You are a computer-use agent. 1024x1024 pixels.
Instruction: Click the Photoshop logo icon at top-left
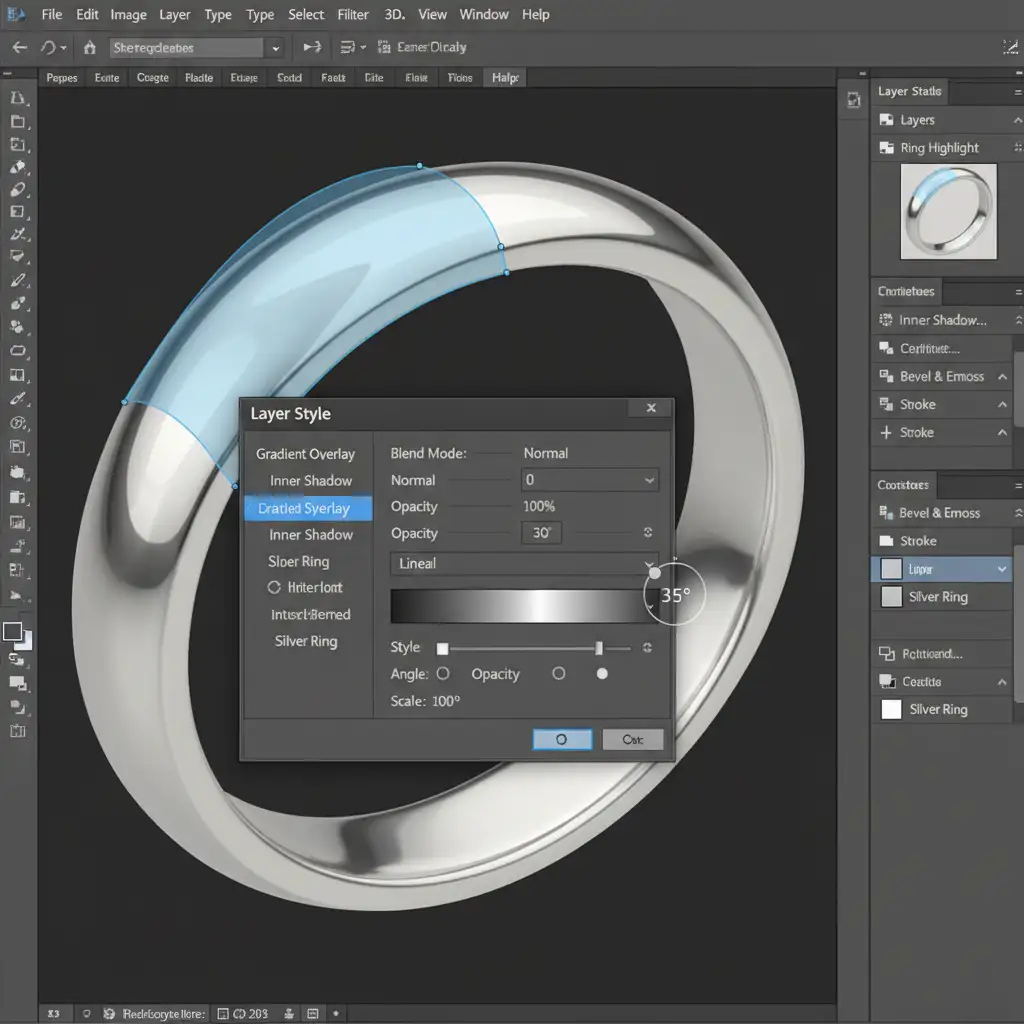[x=15, y=14]
